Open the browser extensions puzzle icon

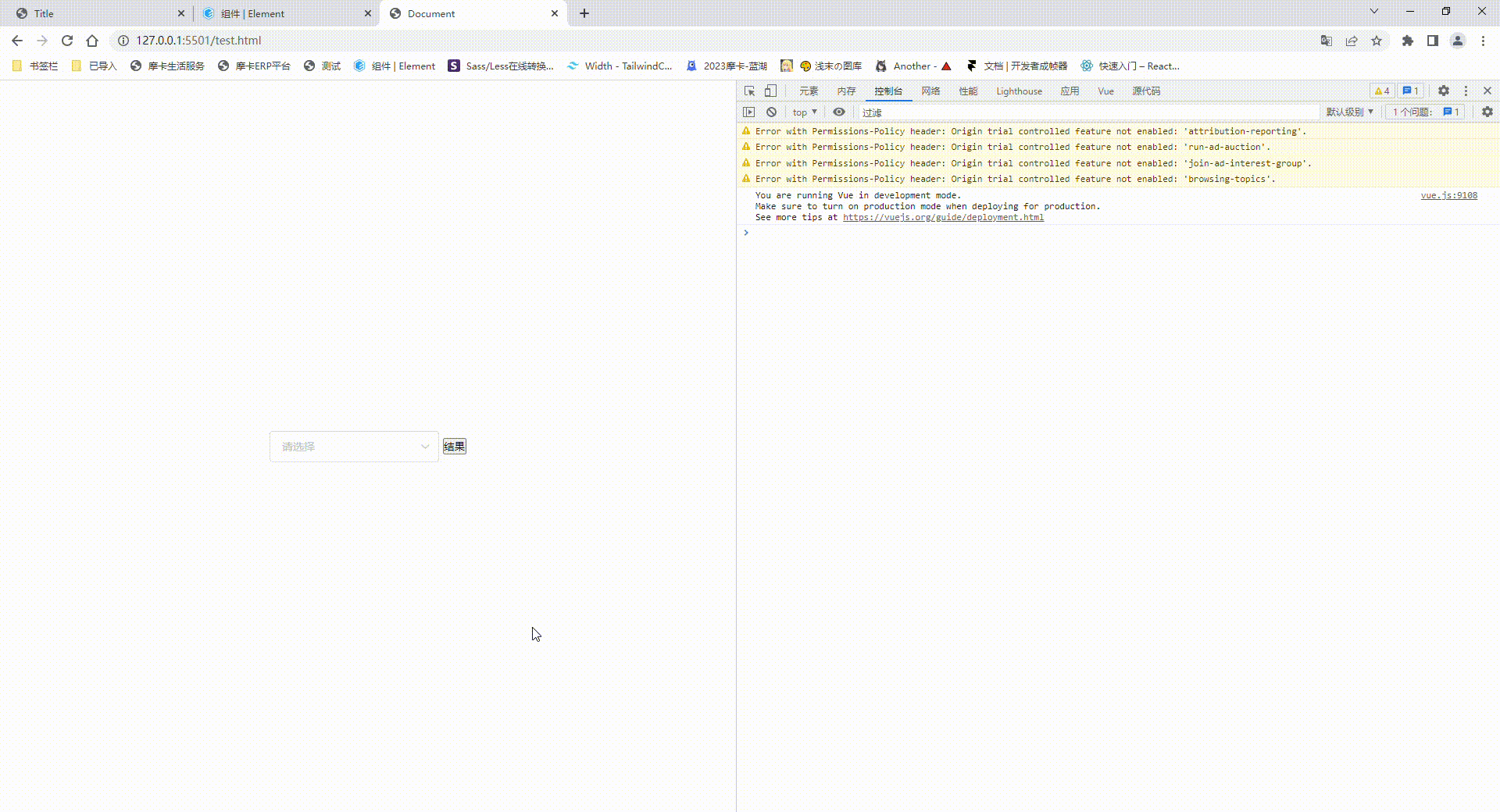(x=1407, y=41)
